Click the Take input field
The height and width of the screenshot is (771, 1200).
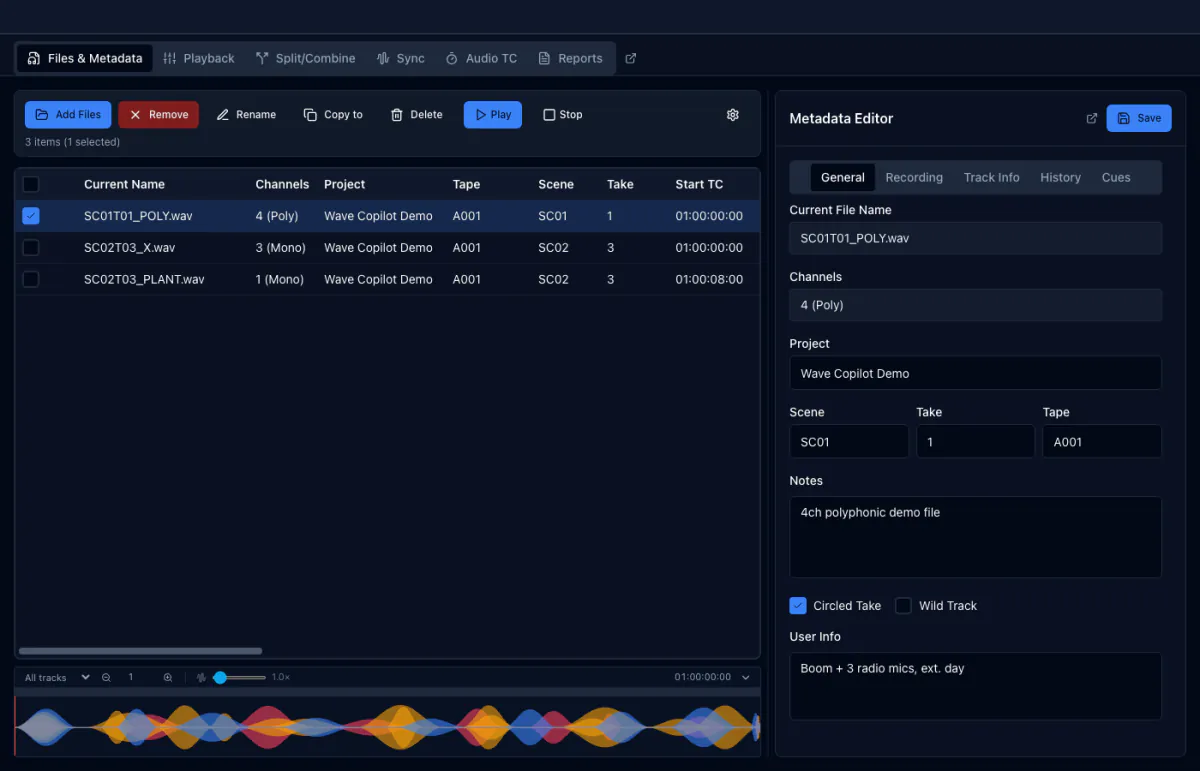pyautogui.click(x=975, y=442)
